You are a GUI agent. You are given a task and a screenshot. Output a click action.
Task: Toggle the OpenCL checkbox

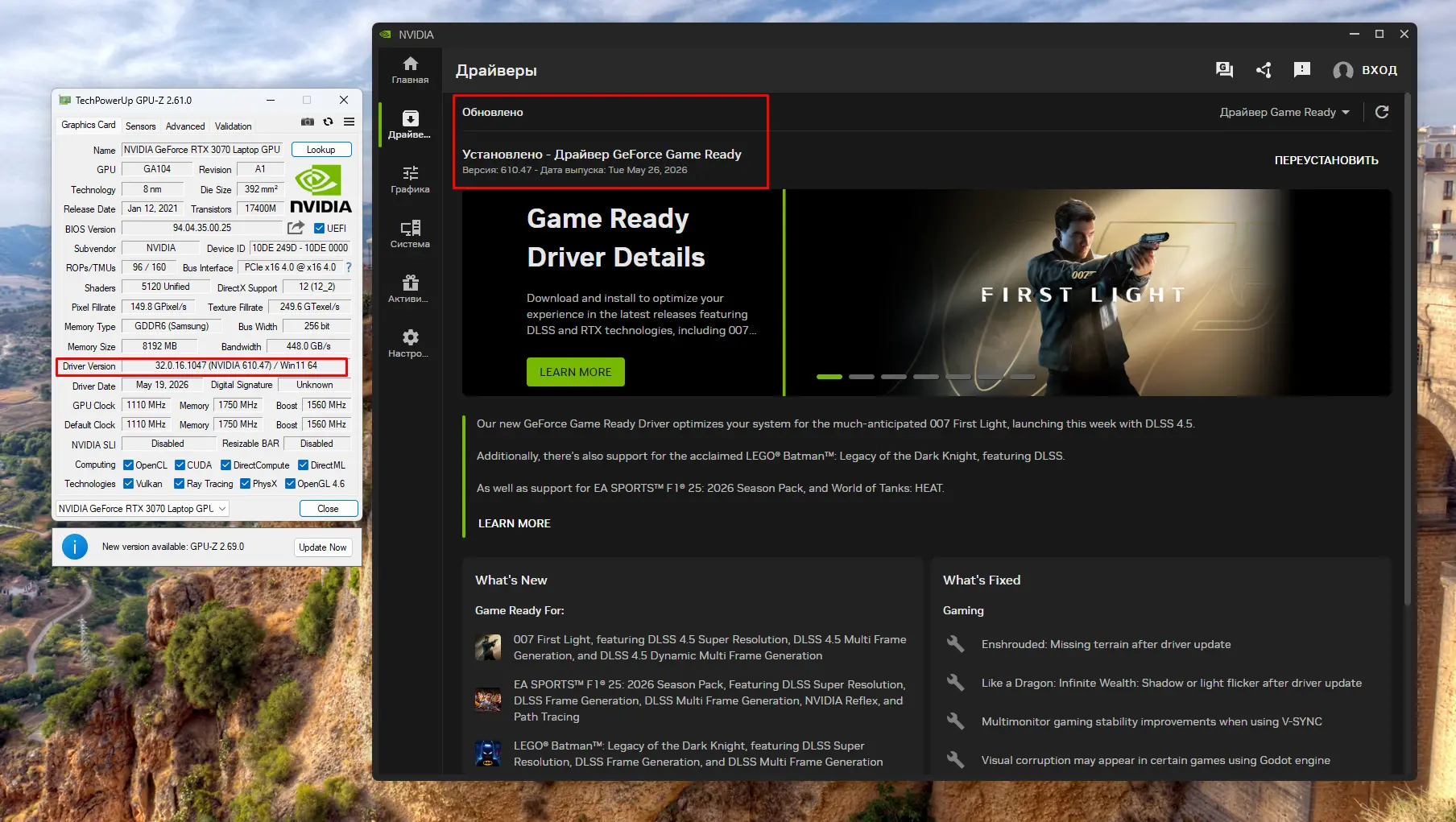tap(128, 465)
